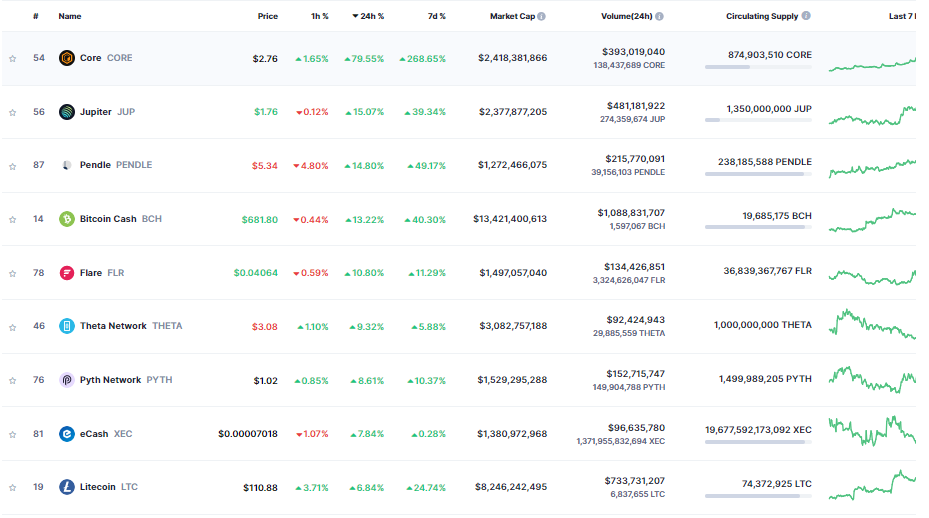Open the Litecoin 7-day sparkline chart
The image size is (929, 518).
tap(872, 485)
